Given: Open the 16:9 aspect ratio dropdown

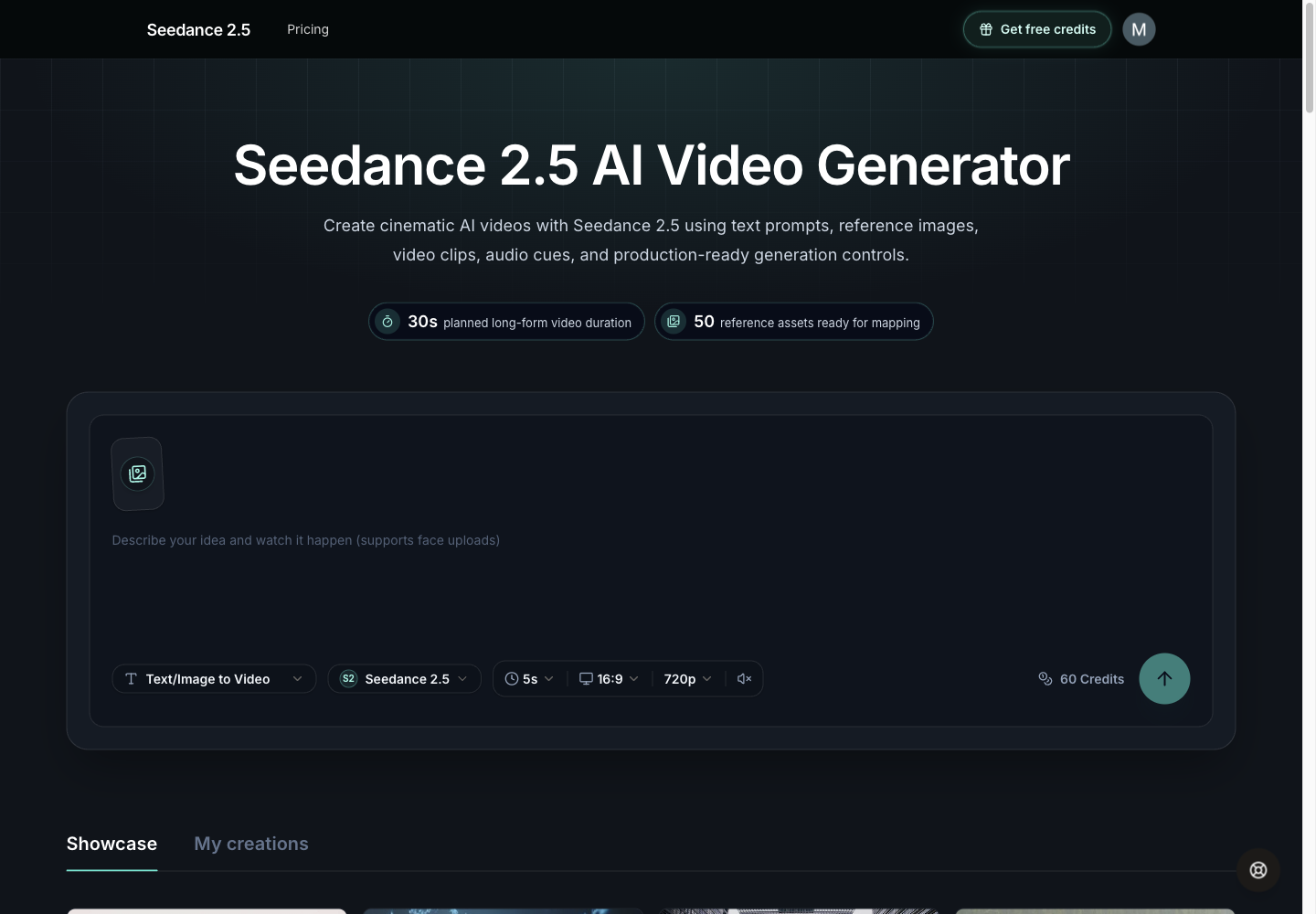Looking at the screenshot, I should point(609,678).
